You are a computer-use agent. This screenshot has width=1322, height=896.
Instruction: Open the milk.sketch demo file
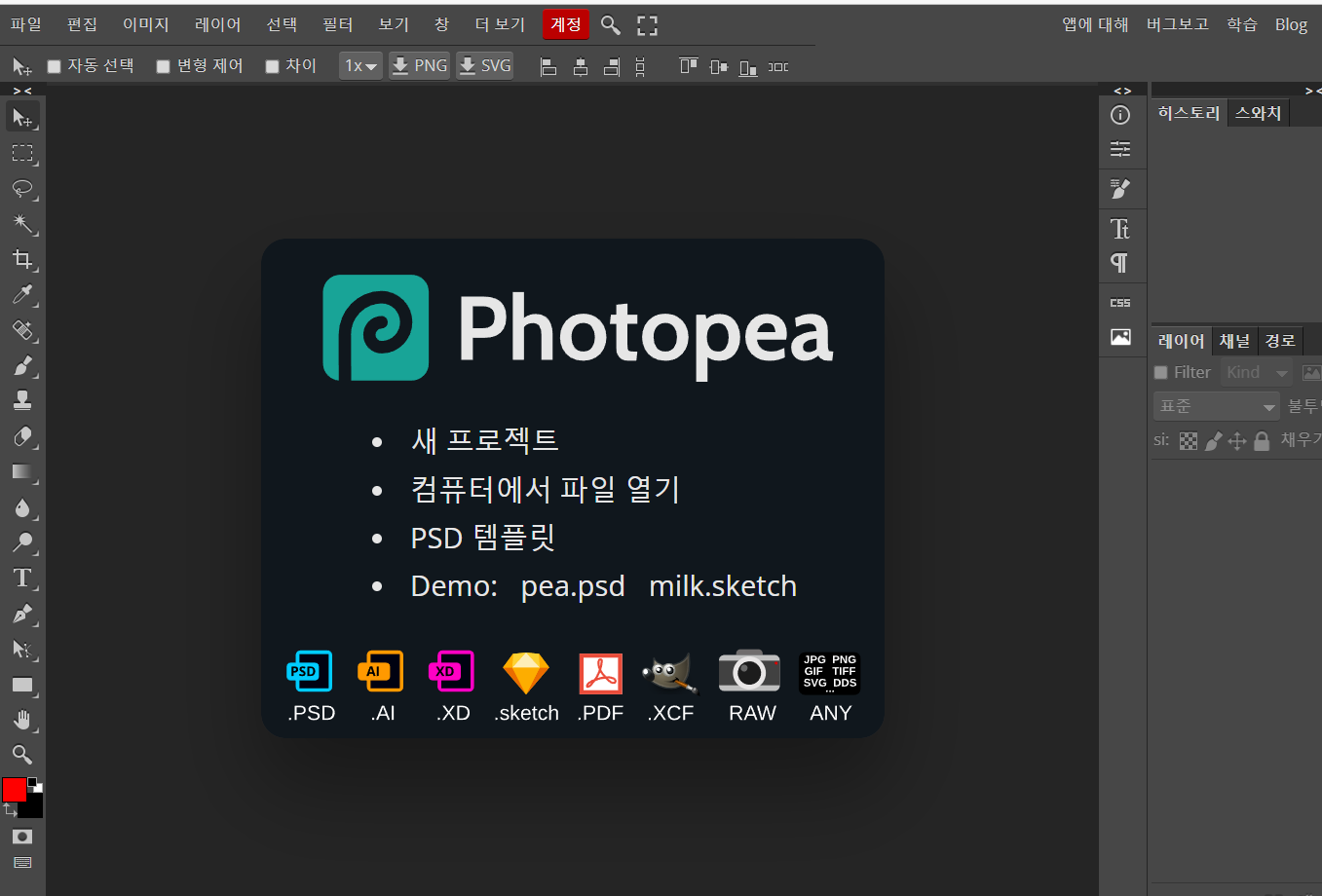[723, 586]
